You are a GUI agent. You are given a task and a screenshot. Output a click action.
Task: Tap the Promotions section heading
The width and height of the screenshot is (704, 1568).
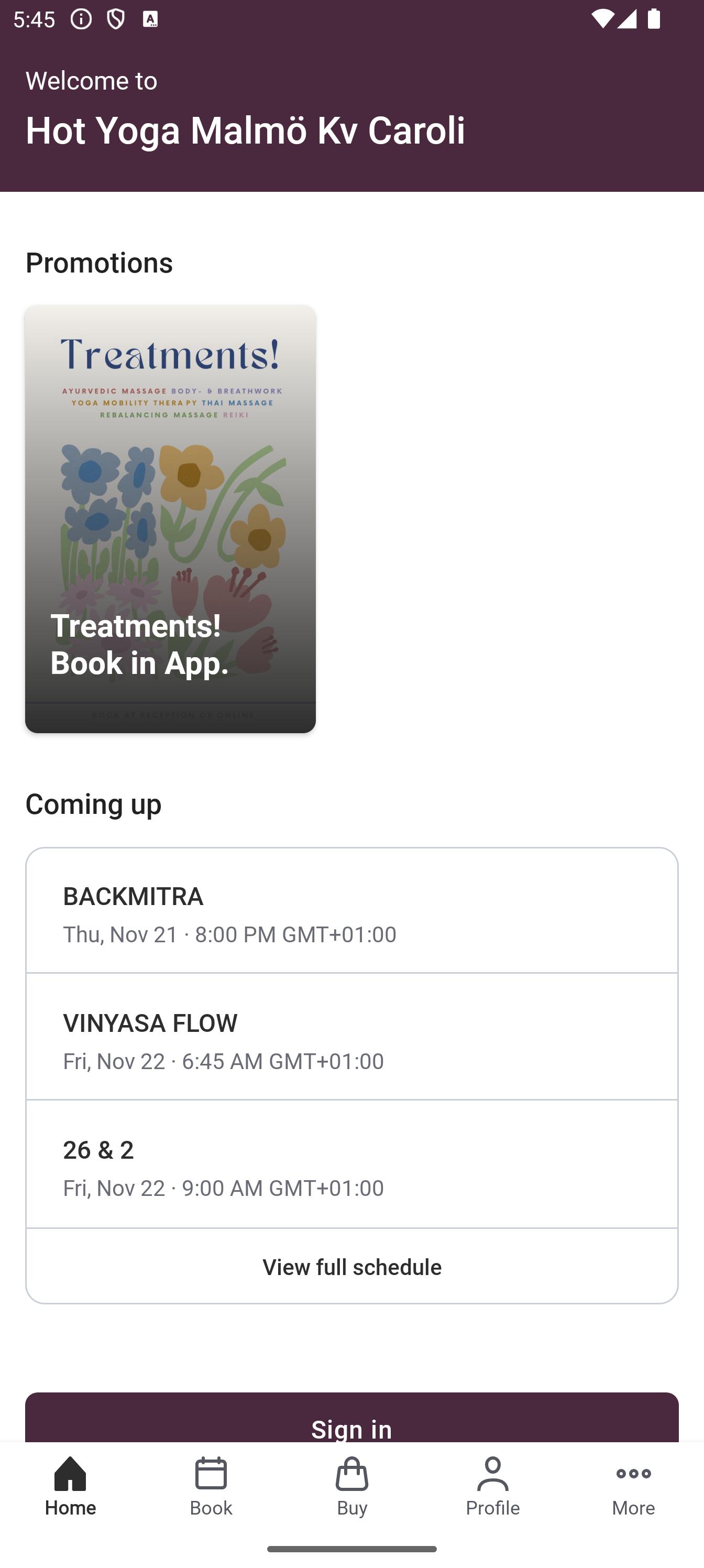[99, 263]
